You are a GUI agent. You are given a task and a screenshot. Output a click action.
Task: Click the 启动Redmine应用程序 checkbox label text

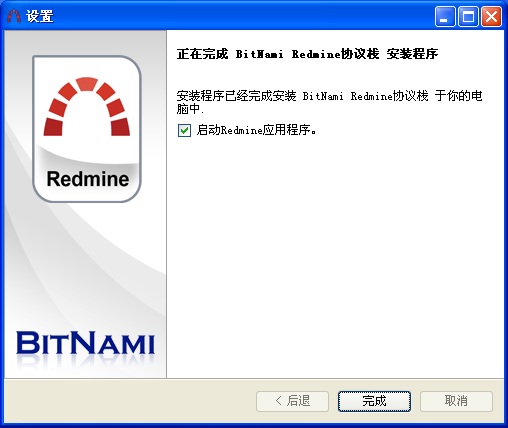(256, 130)
